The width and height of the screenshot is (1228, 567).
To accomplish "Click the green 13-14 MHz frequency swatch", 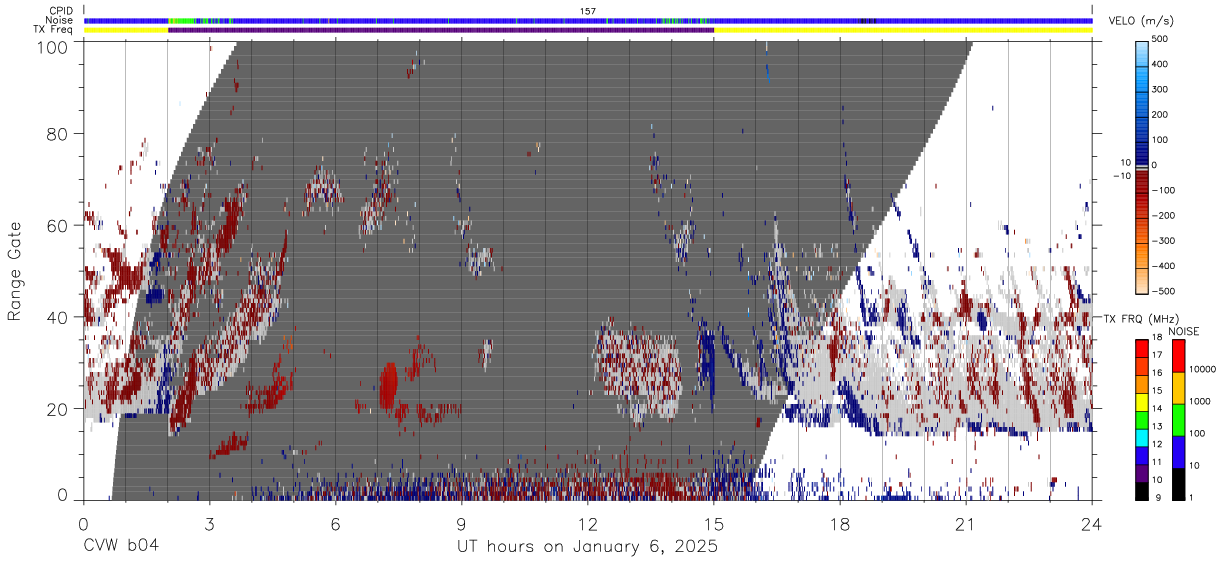I will point(1142,420).
